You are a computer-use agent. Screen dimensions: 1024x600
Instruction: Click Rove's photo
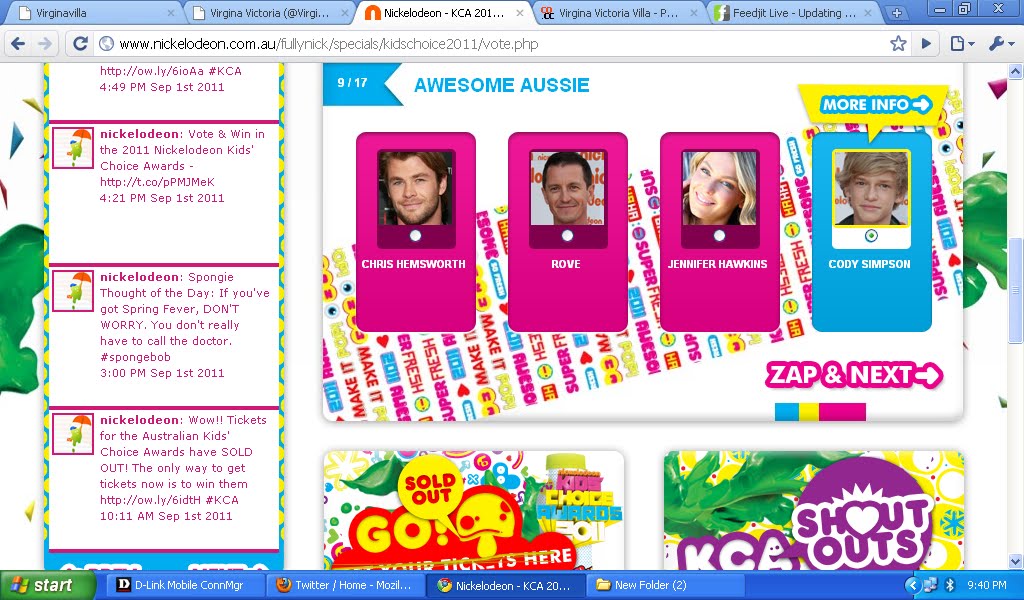click(x=568, y=189)
